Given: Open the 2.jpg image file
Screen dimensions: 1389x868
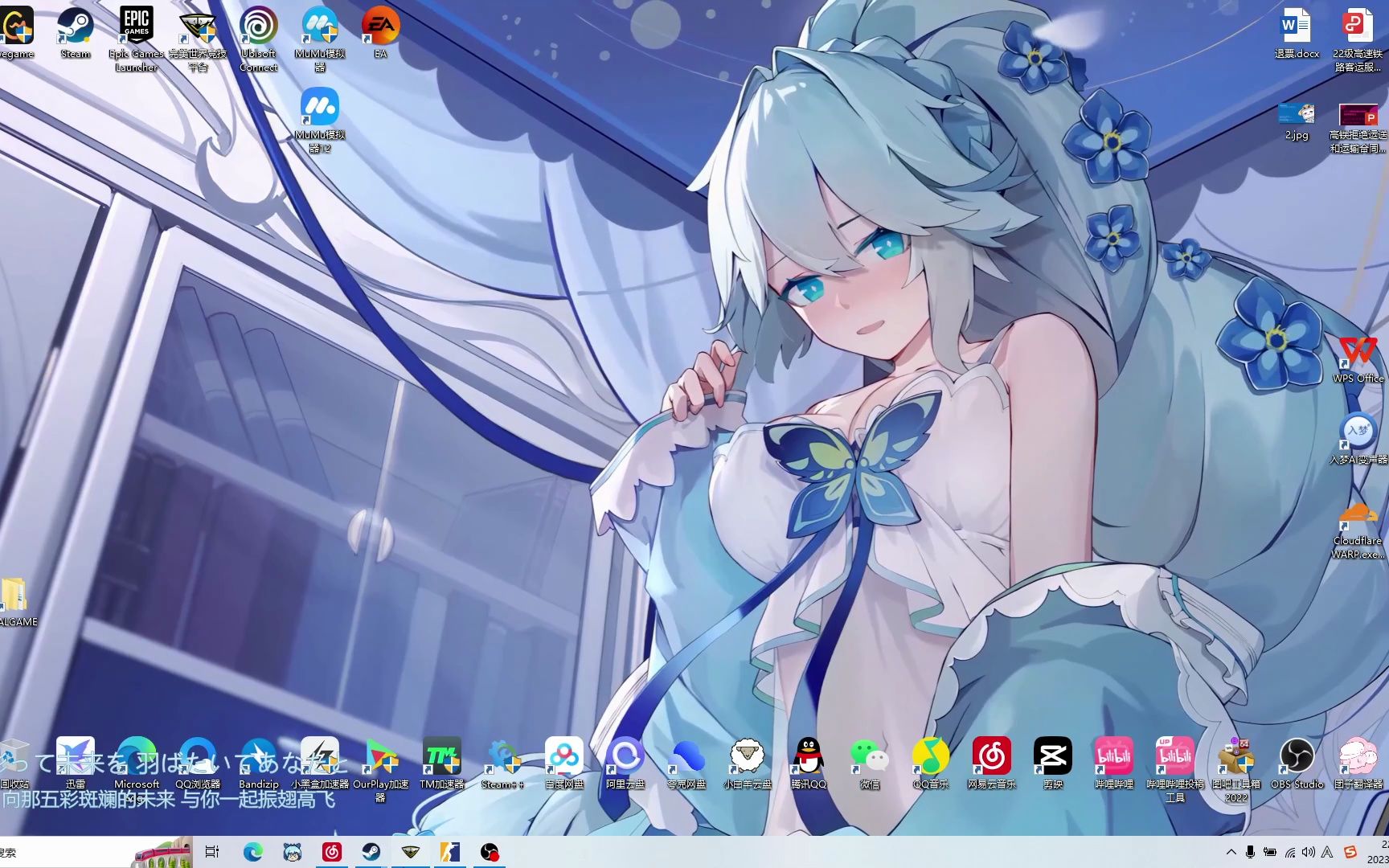Looking at the screenshot, I should coord(1297,121).
